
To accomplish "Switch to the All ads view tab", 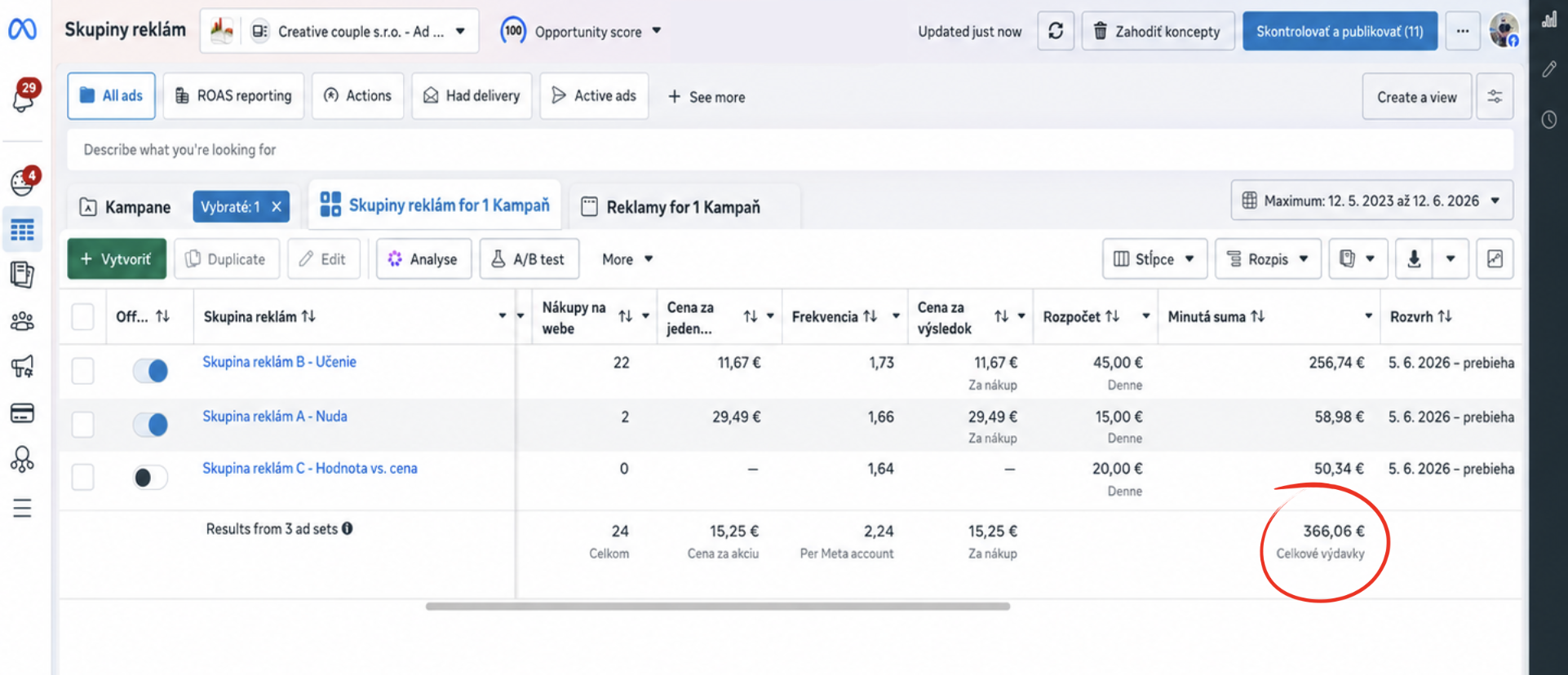I will (111, 96).
